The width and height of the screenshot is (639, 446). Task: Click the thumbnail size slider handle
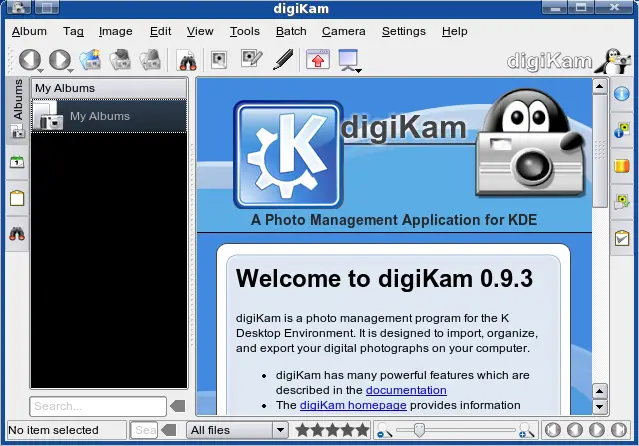pyautogui.click(x=419, y=430)
